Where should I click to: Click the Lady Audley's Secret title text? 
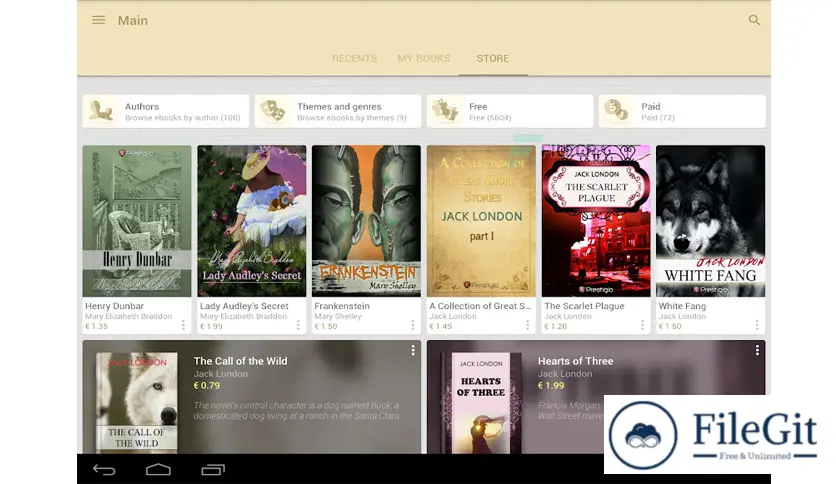[x=244, y=306]
